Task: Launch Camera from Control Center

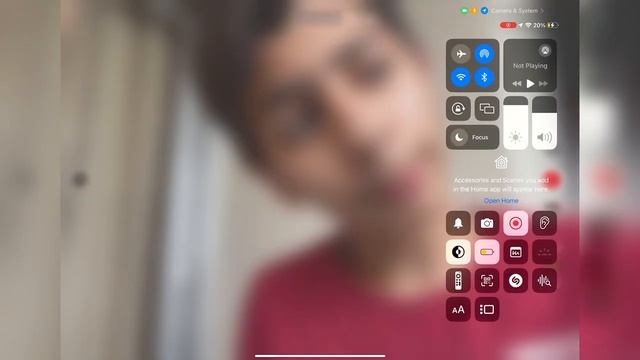Action: coord(487,223)
